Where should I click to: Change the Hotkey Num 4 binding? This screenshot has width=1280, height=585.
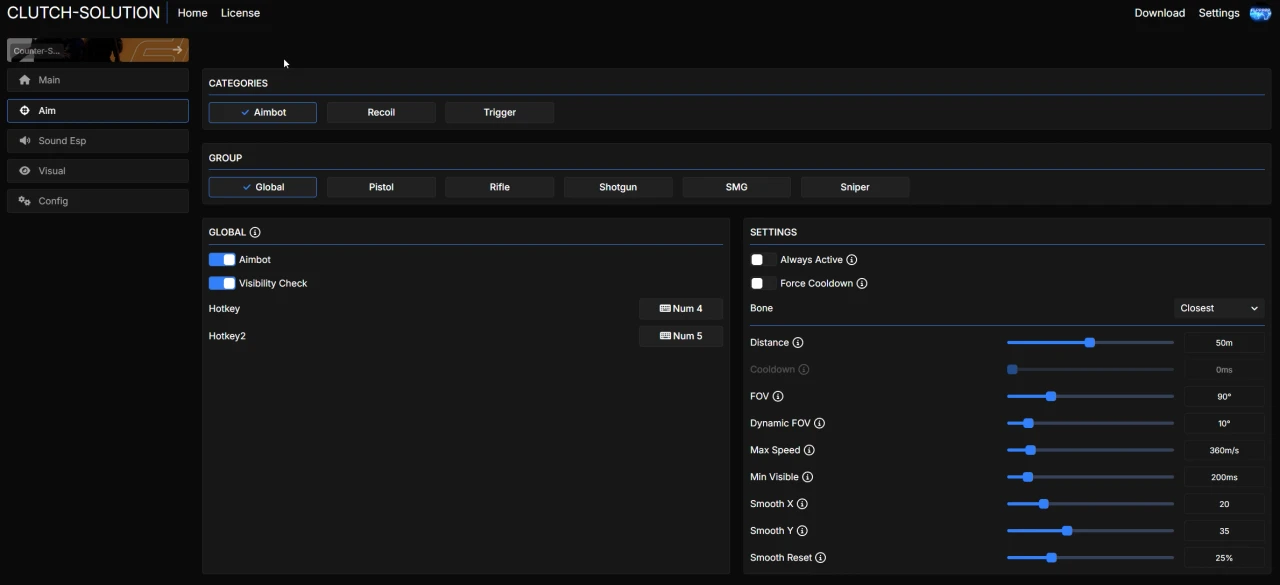pos(681,309)
